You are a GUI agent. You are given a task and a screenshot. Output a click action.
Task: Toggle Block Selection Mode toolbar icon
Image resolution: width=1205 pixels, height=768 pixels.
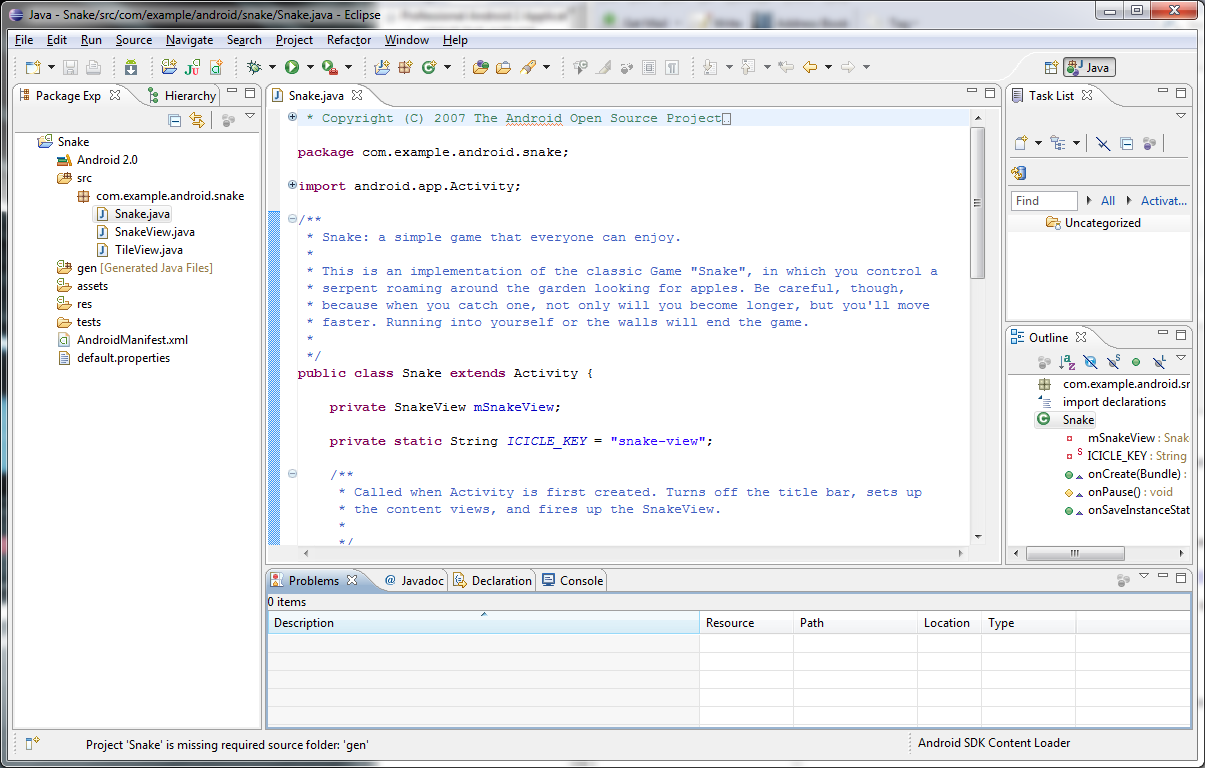click(648, 67)
